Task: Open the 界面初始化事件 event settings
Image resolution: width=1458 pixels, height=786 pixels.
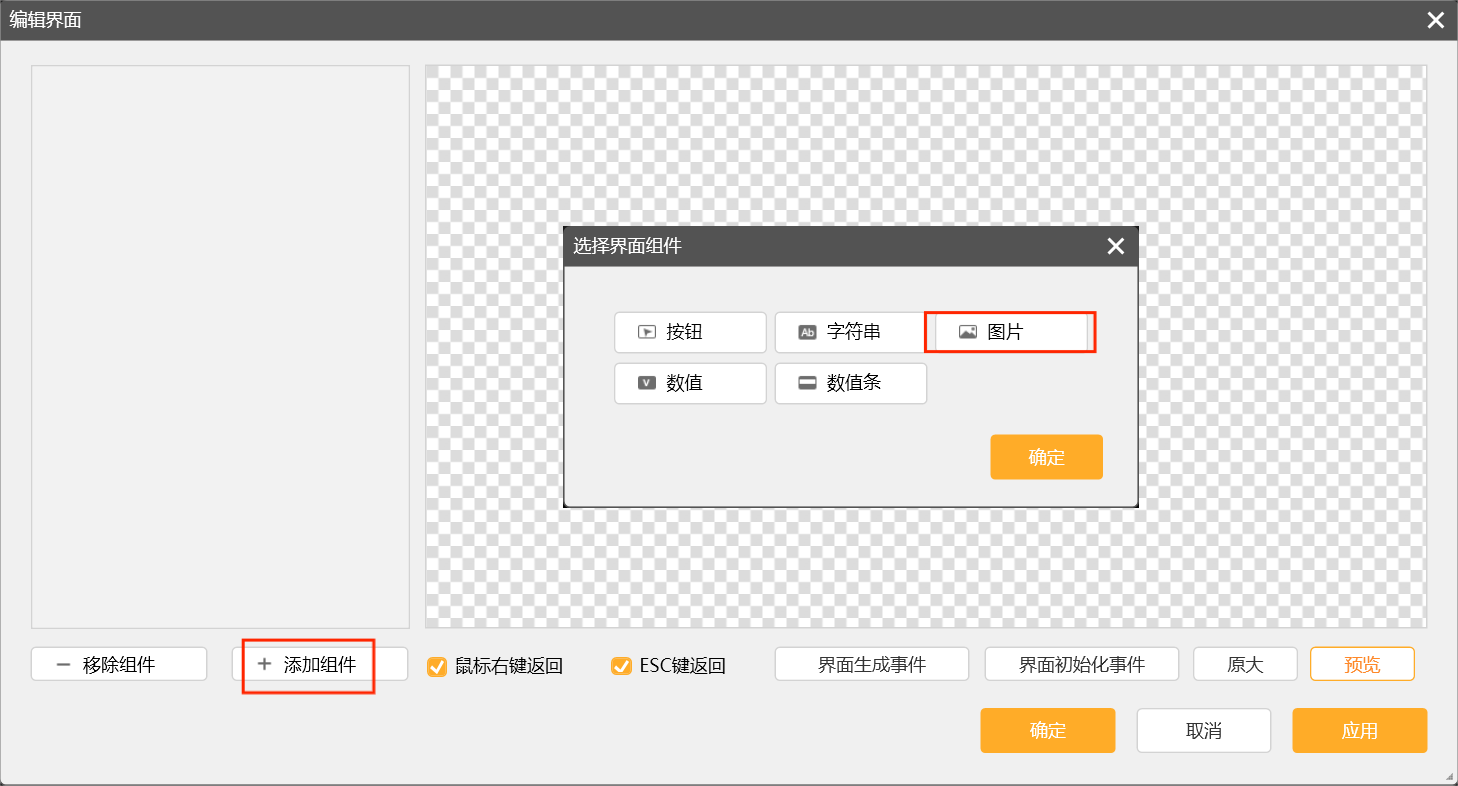Action: pyautogui.click(x=1081, y=664)
